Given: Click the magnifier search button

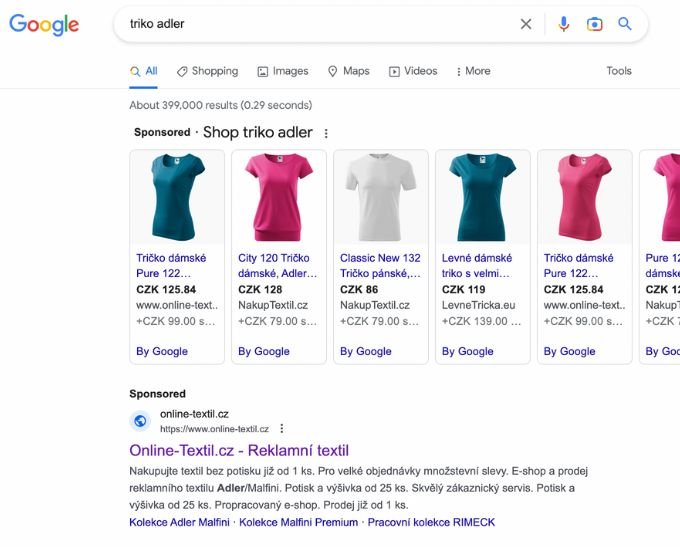Looking at the screenshot, I should pyautogui.click(x=625, y=24).
